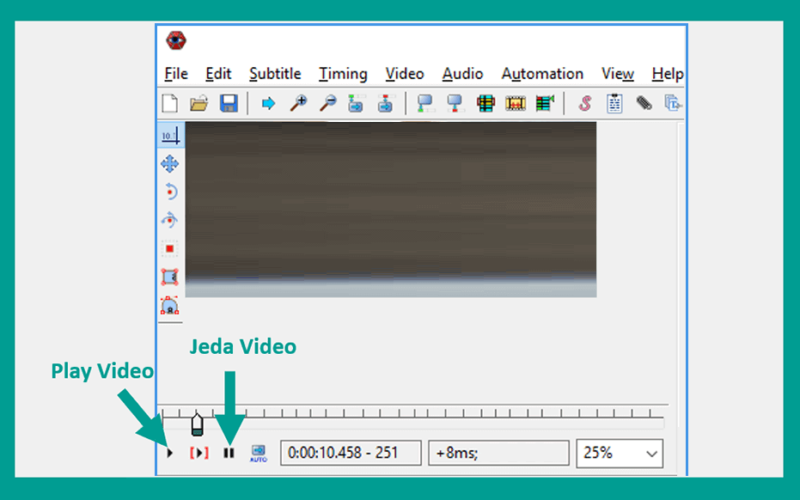Select the rectangle Clip tool
This screenshot has width=800, height=500.
click(169, 277)
